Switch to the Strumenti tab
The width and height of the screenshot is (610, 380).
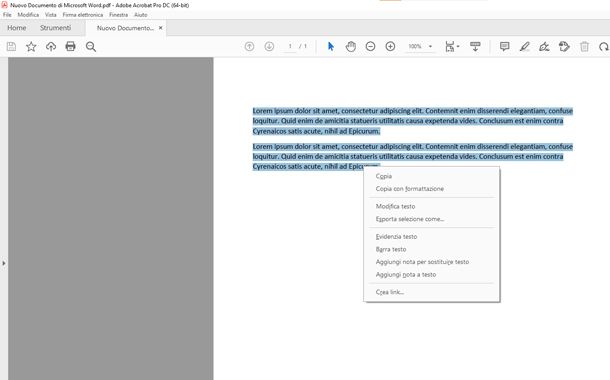pyautogui.click(x=55, y=28)
